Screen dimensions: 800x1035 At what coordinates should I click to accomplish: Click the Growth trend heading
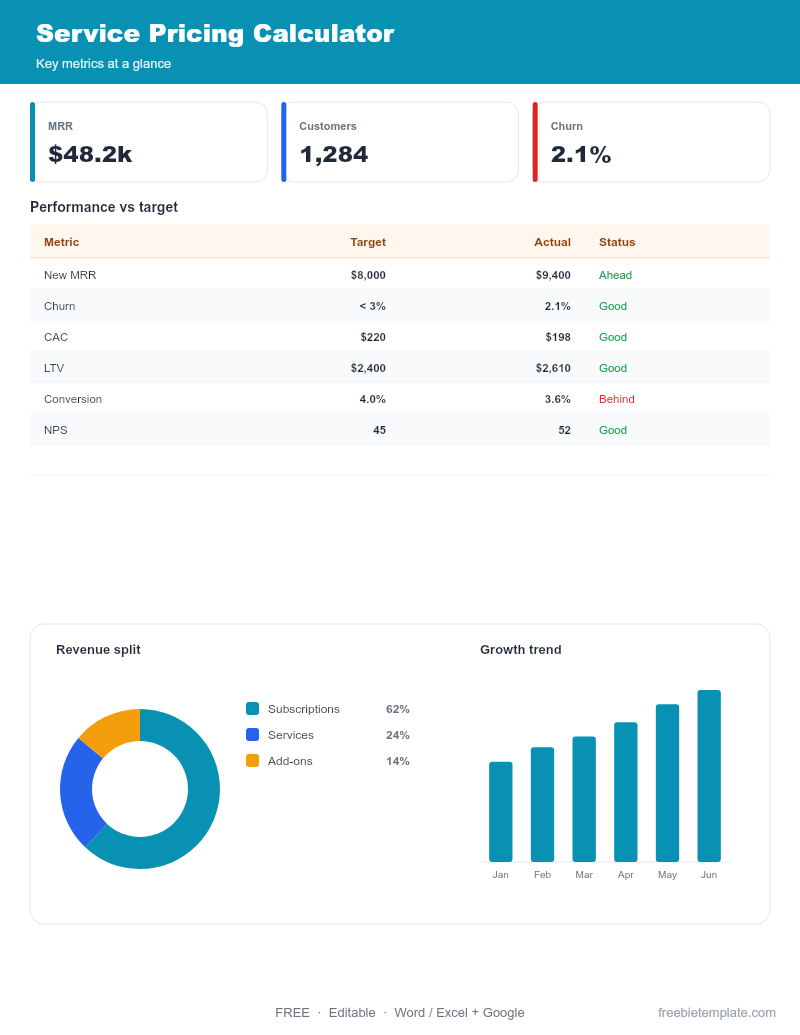(x=521, y=650)
